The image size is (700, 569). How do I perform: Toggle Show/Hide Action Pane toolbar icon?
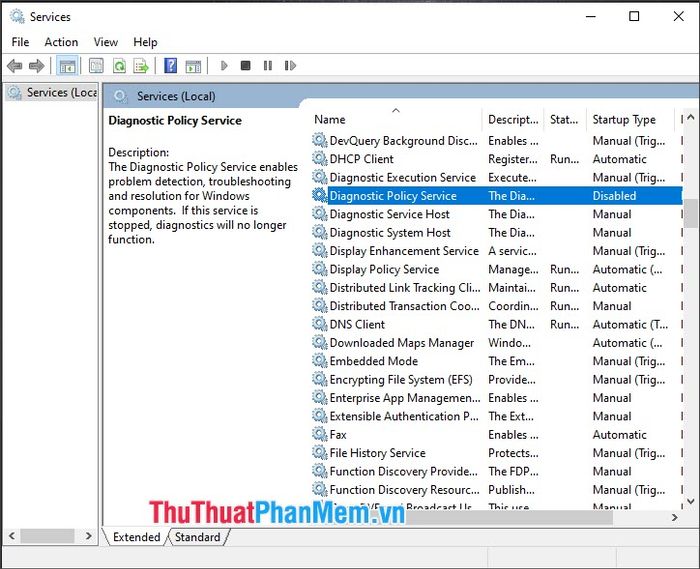coord(193,66)
